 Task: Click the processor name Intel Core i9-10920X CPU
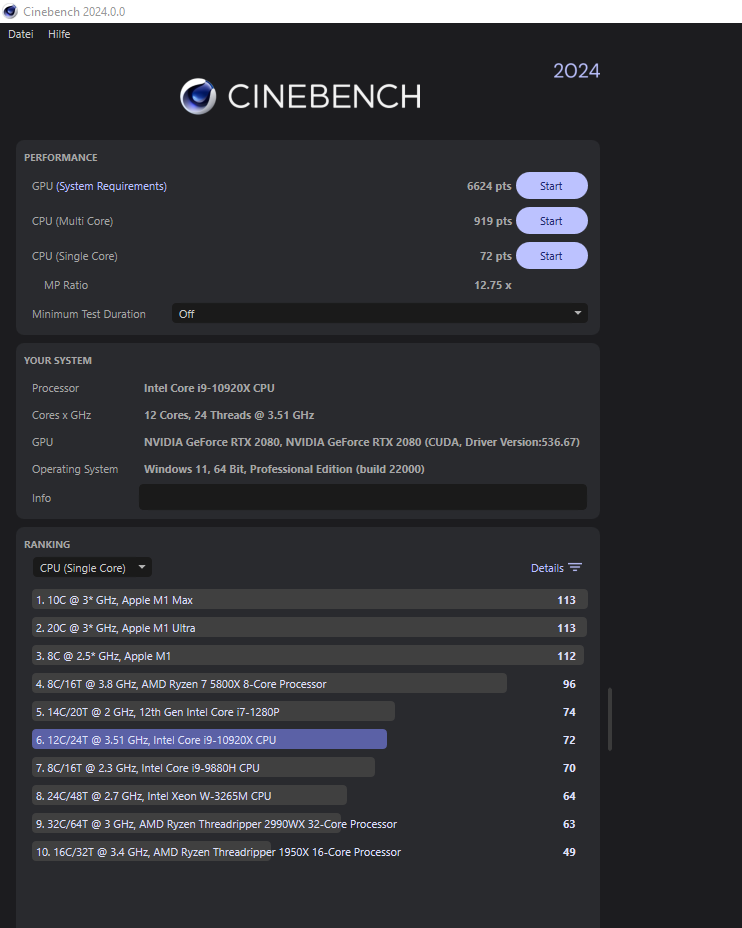click(x=209, y=388)
